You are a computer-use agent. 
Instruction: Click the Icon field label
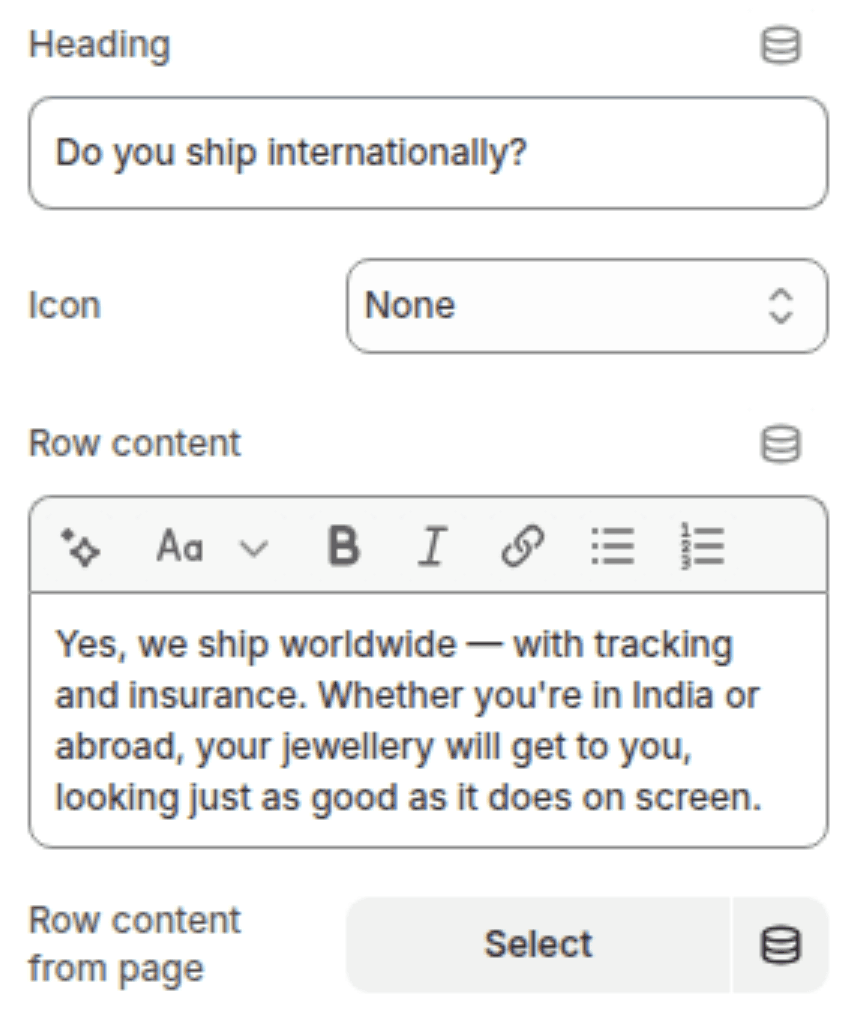coord(65,306)
